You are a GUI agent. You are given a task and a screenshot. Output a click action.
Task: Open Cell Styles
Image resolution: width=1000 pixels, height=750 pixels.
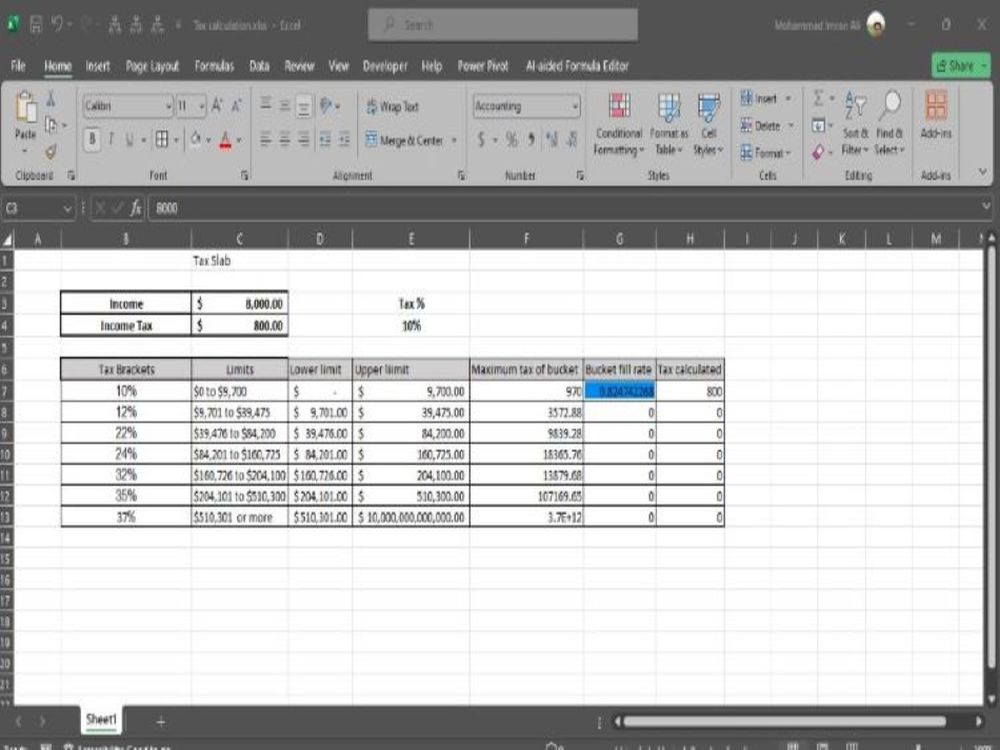(709, 124)
